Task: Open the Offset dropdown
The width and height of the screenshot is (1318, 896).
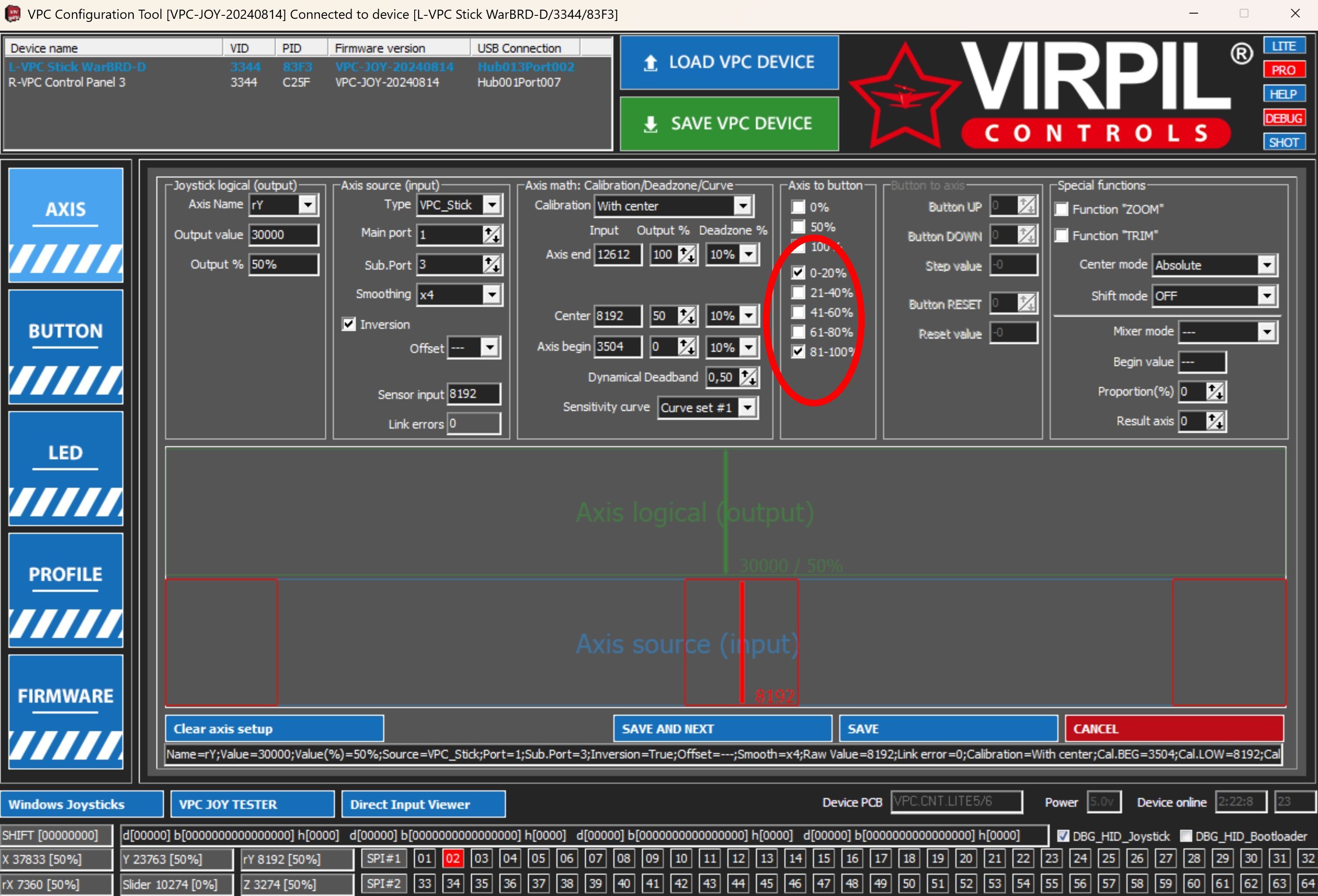Action: (x=490, y=347)
